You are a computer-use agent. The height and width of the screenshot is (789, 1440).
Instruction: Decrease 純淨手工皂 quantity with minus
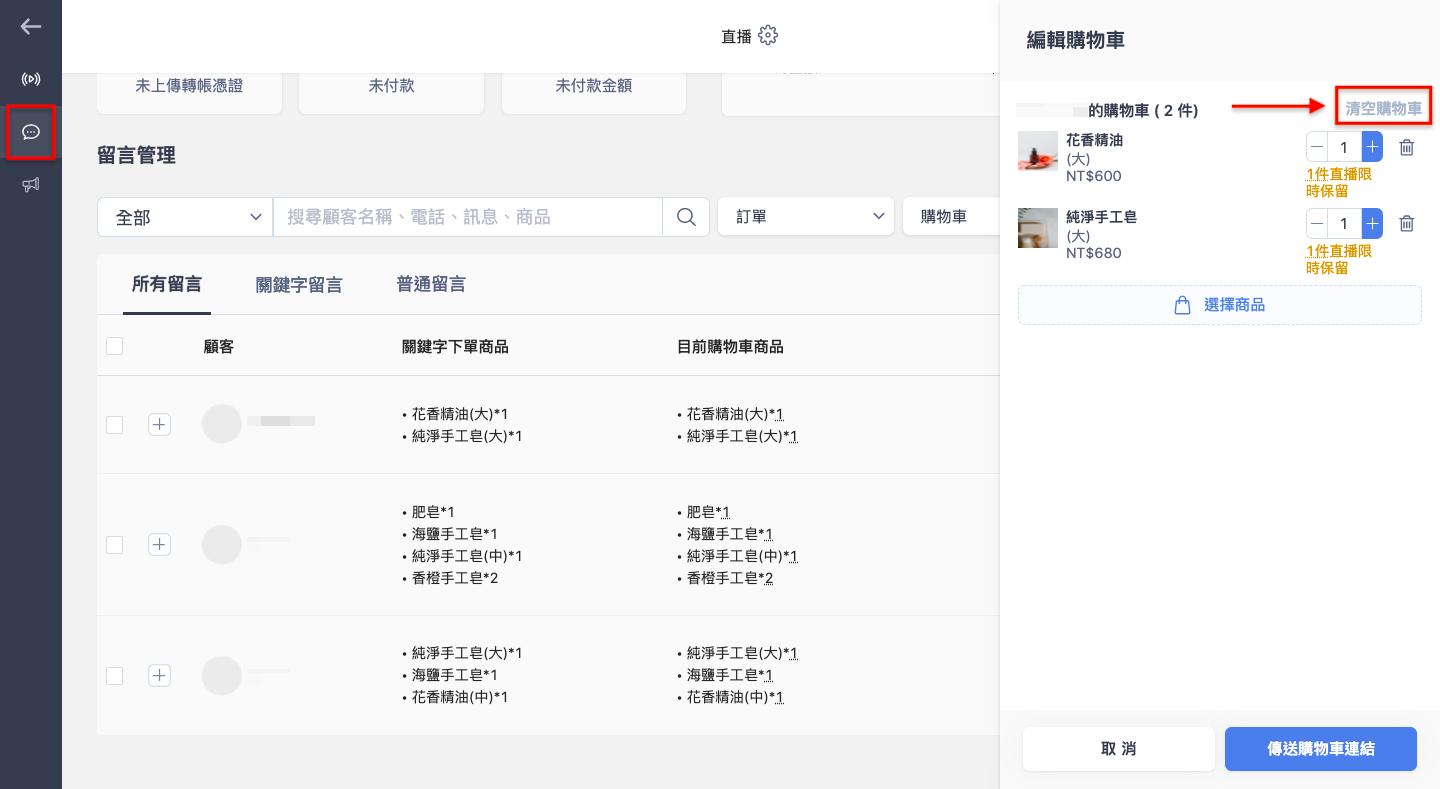point(1317,224)
